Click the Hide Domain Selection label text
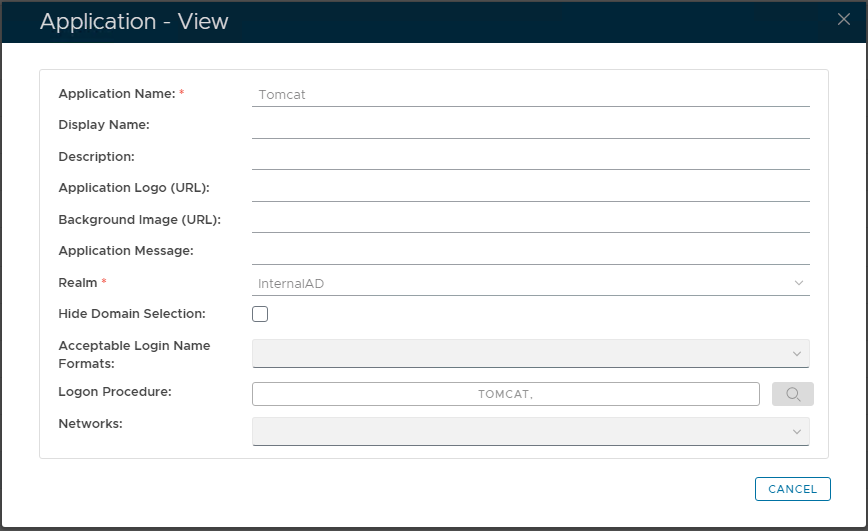868x531 pixels. coord(132,314)
